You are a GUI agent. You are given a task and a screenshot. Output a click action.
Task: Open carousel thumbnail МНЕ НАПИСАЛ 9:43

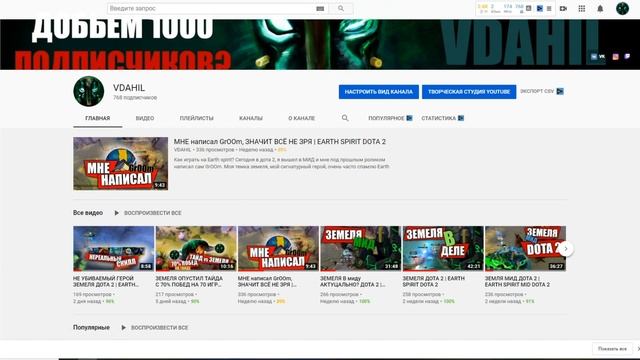[x=278, y=249]
